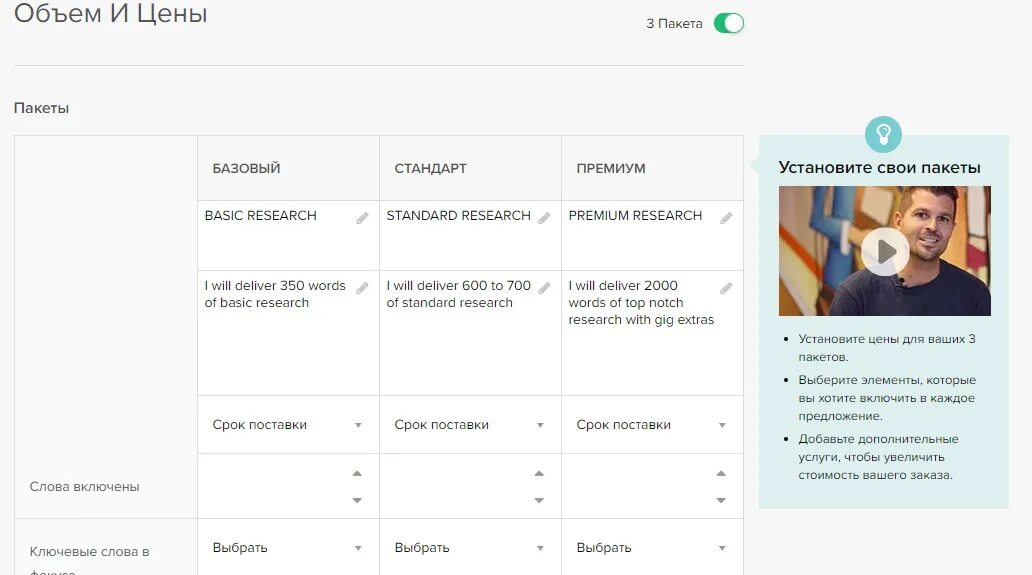Edit the BASIC RESEARCH title pencil icon
Image resolution: width=1032 pixels, height=575 pixels.
(362, 218)
